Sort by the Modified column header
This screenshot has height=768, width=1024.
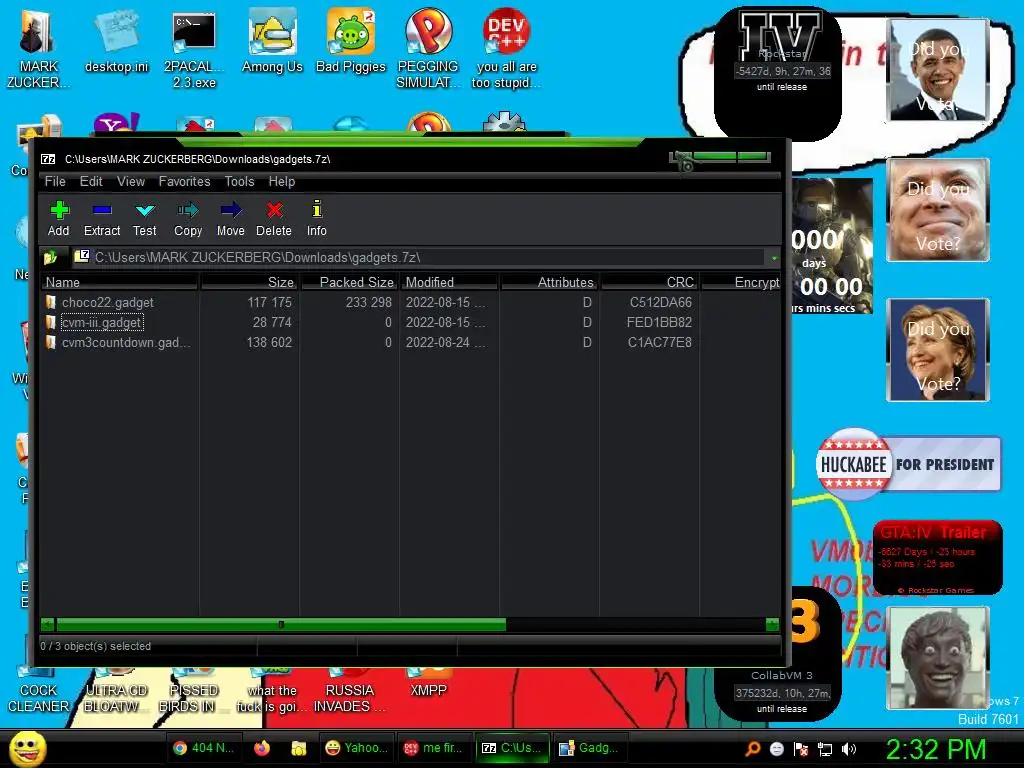click(449, 282)
